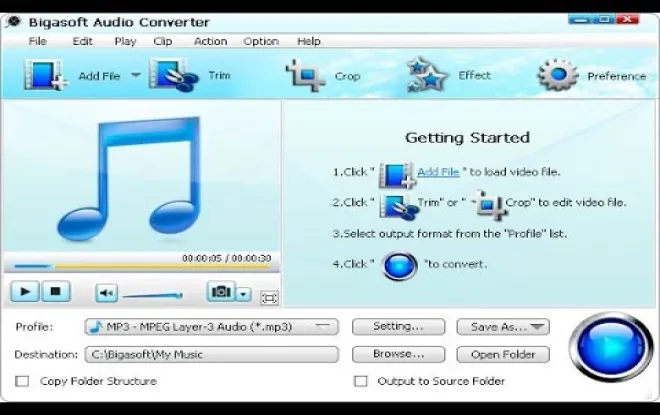
Task: Select the Crop tool icon
Action: tap(306, 75)
